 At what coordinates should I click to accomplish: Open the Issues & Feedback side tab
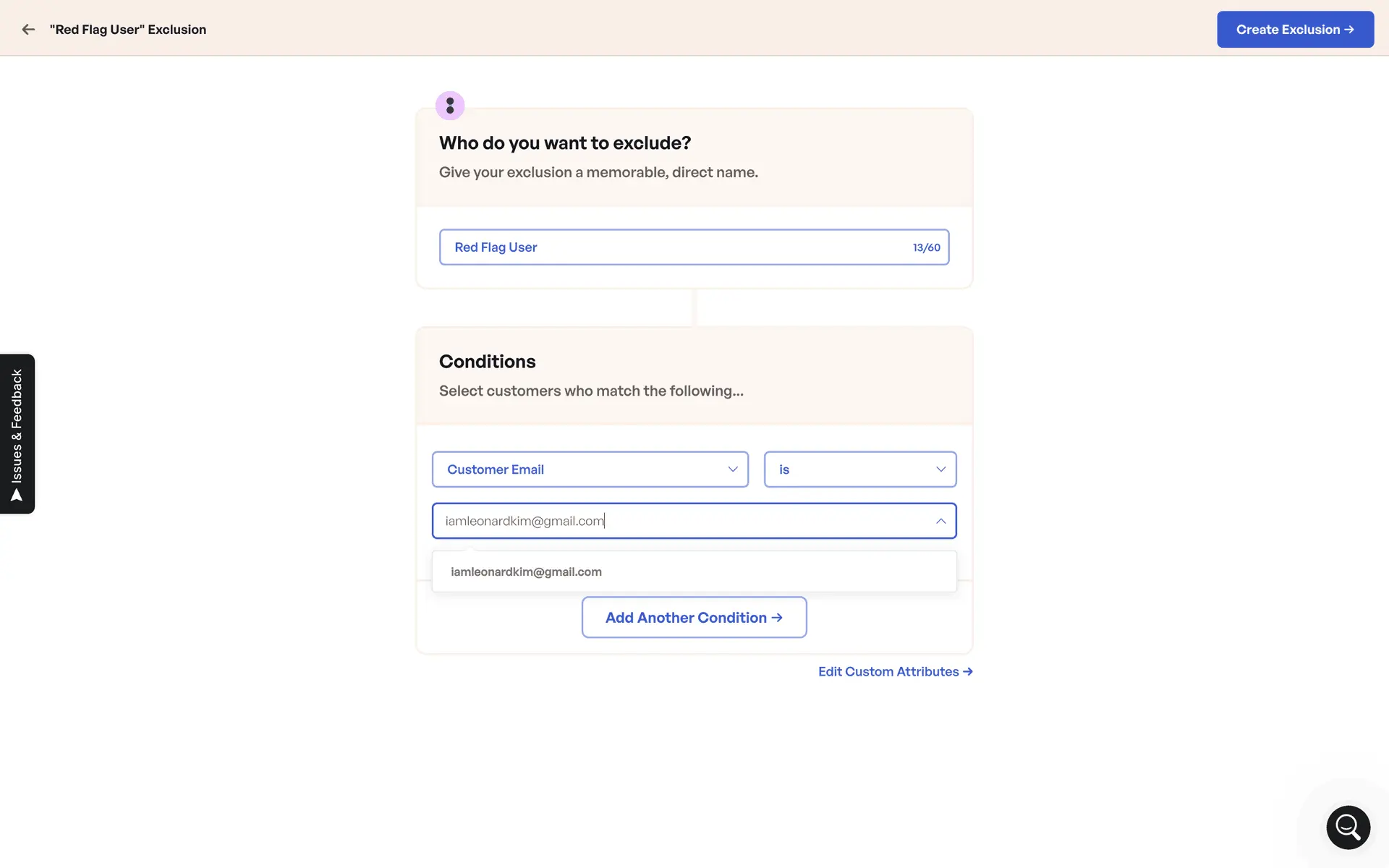pyautogui.click(x=17, y=427)
